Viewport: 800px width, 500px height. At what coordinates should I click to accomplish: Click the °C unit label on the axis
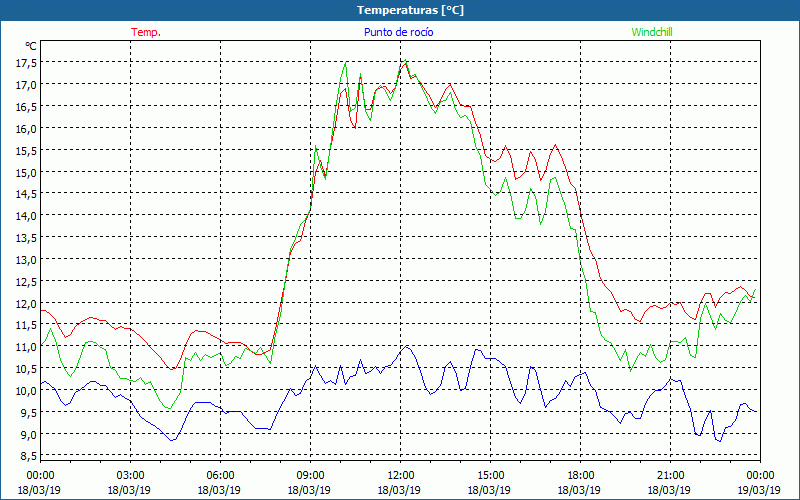click(31, 46)
